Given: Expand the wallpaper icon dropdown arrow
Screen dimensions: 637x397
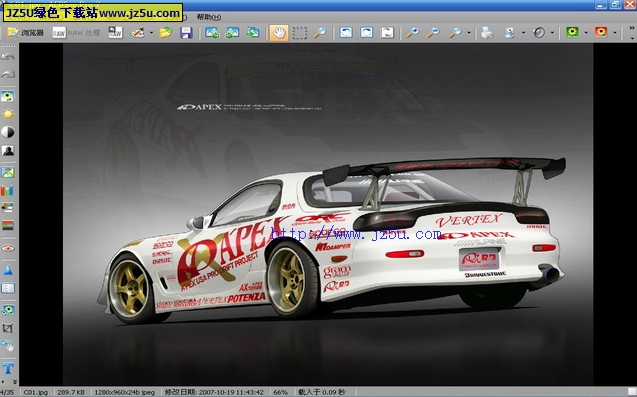Looking at the screenshot, I should [523, 33].
